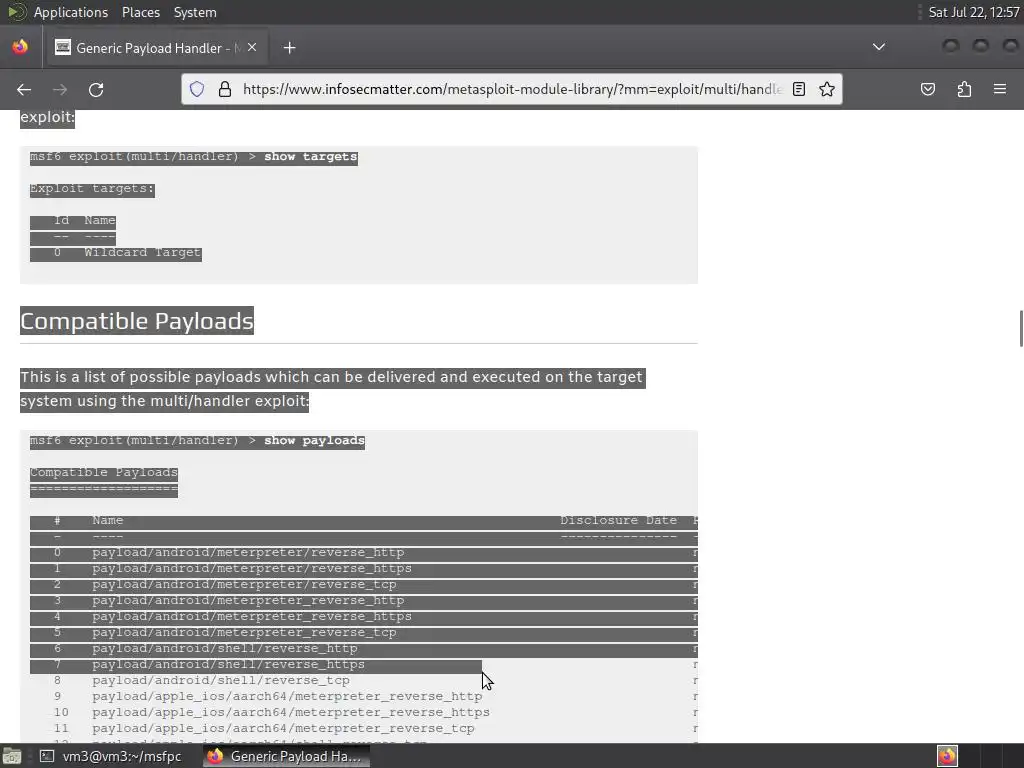The width and height of the screenshot is (1024, 768).
Task: Click the URL address field
Action: (511, 89)
